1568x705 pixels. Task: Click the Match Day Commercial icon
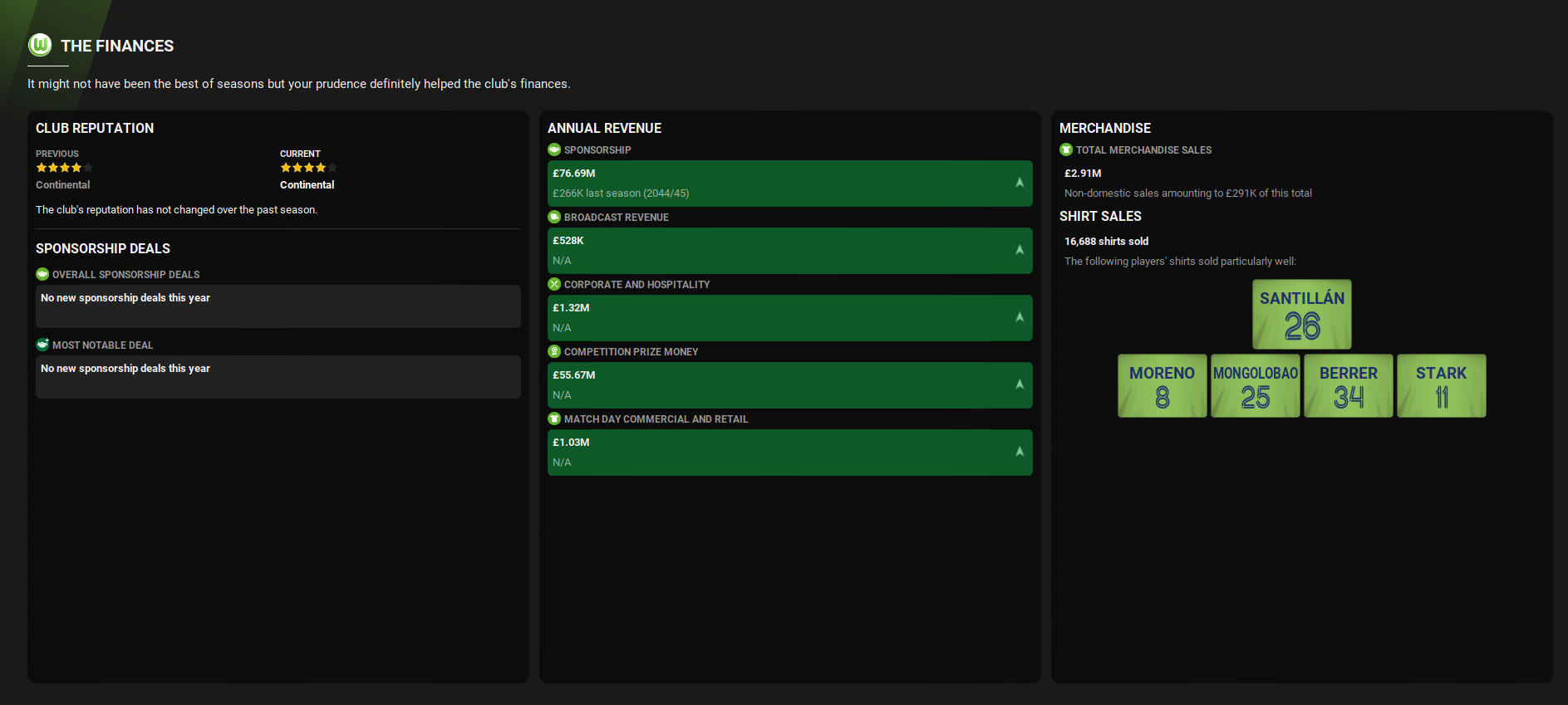point(554,419)
